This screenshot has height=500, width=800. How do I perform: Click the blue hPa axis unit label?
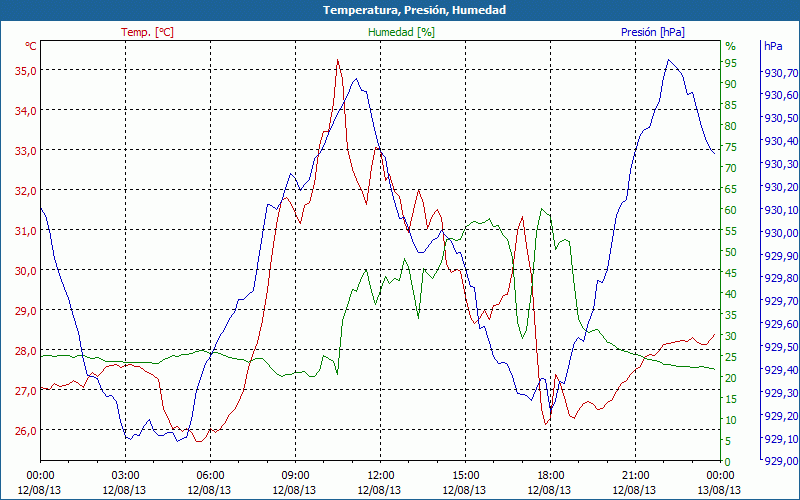(773, 46)
